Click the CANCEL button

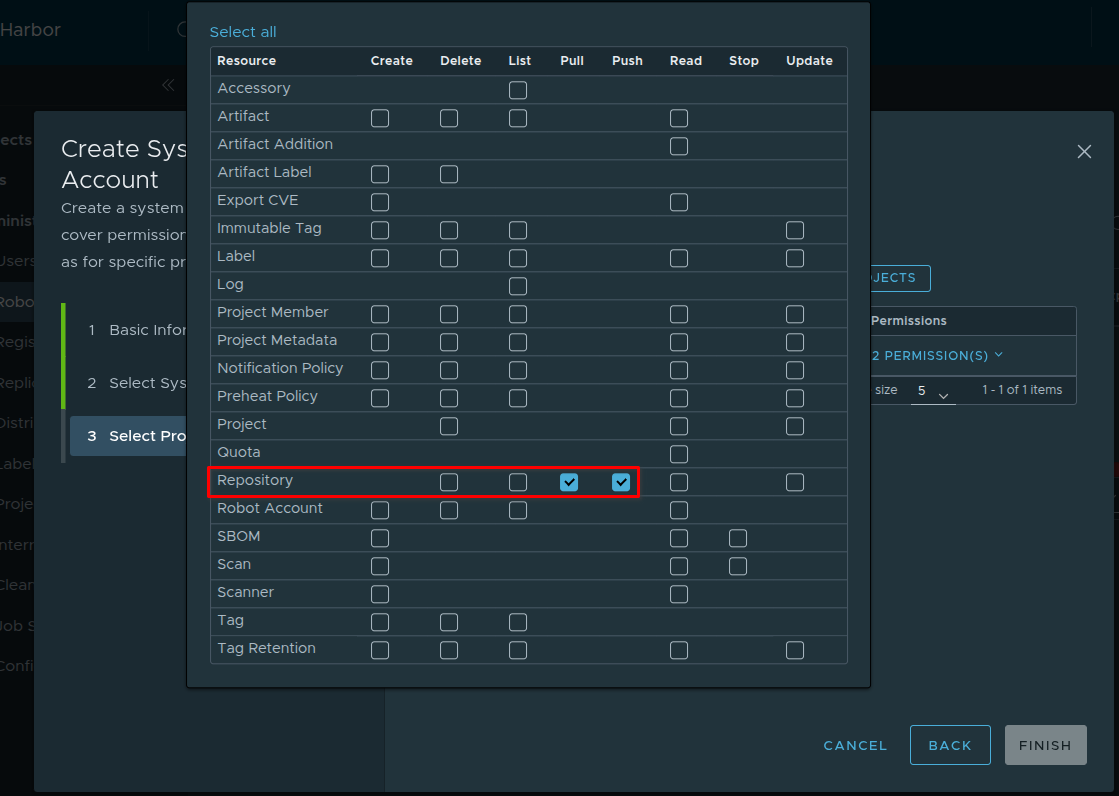pyautogui.click(x=855, y=745)
